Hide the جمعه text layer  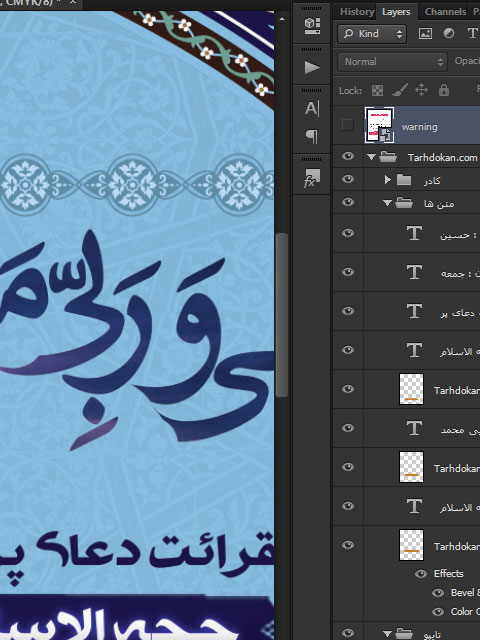click(x=348, y=272)
